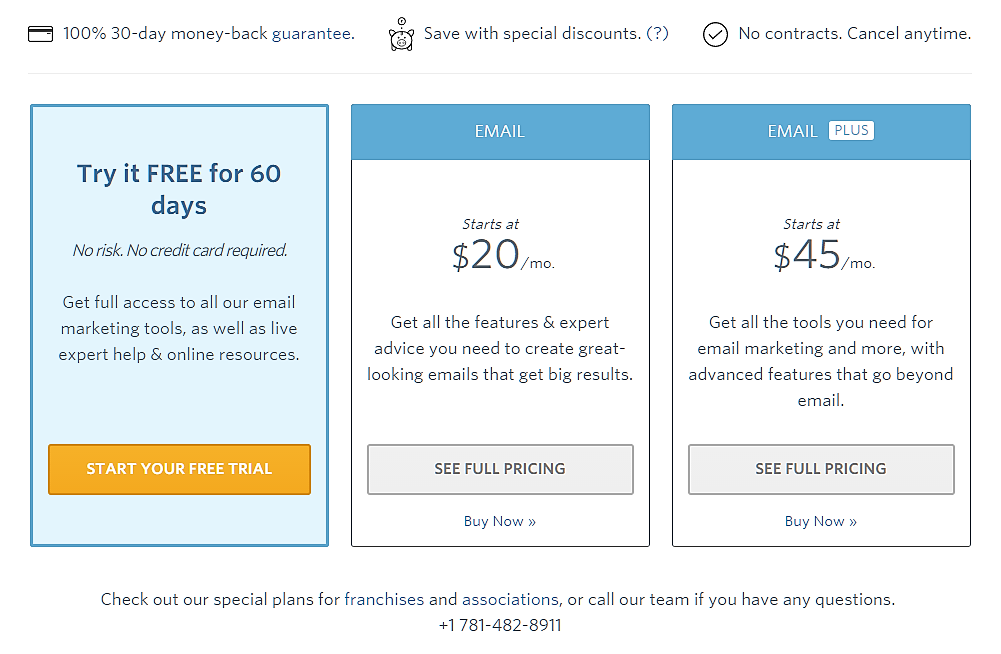The image size is (1001, 654).
Task: Open the franchises special plans link
Action: point(384,600)
